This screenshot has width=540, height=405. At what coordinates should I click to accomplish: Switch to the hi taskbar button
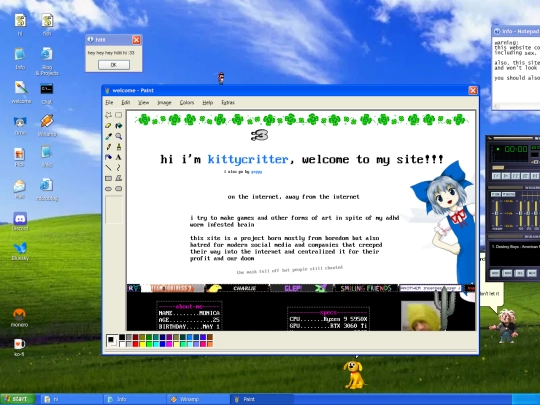point(72,399)
